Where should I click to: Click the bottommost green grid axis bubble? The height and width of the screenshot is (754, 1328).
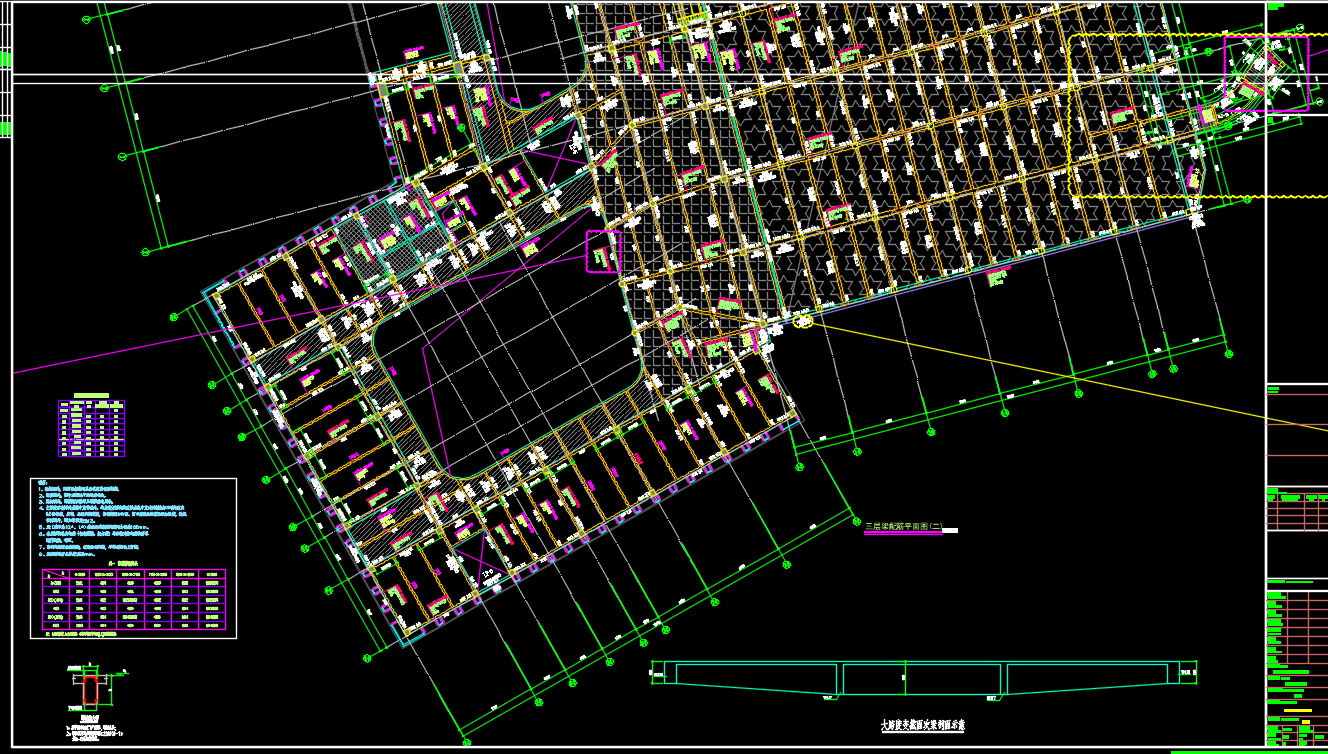tap(466, 742)
